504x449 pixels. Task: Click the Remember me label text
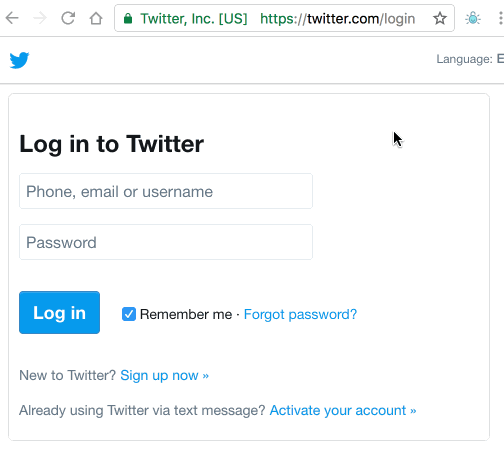click(x=186, y=314)
